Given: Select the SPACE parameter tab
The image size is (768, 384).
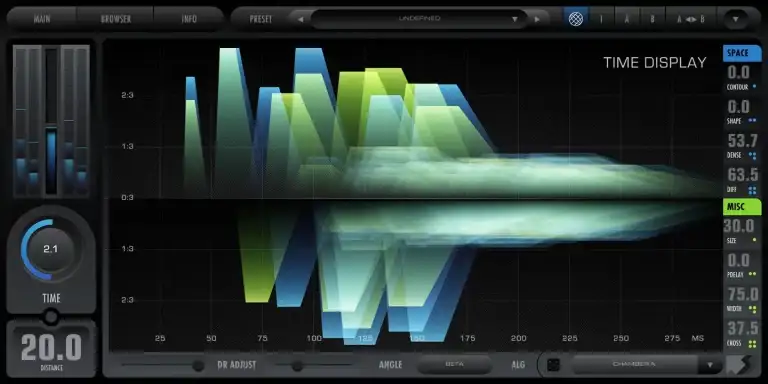Looking at the screenshot, I should click(x=742, y=53).
